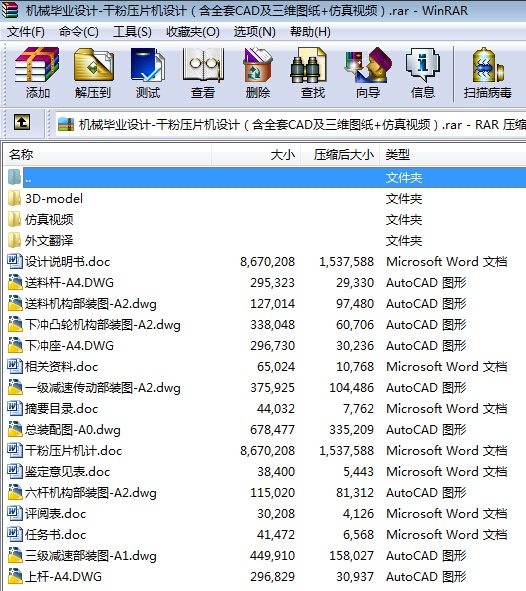526x591 pixels.
Task: Select the 六杆机构部装图-A2.dwg file
Action: 91,493
